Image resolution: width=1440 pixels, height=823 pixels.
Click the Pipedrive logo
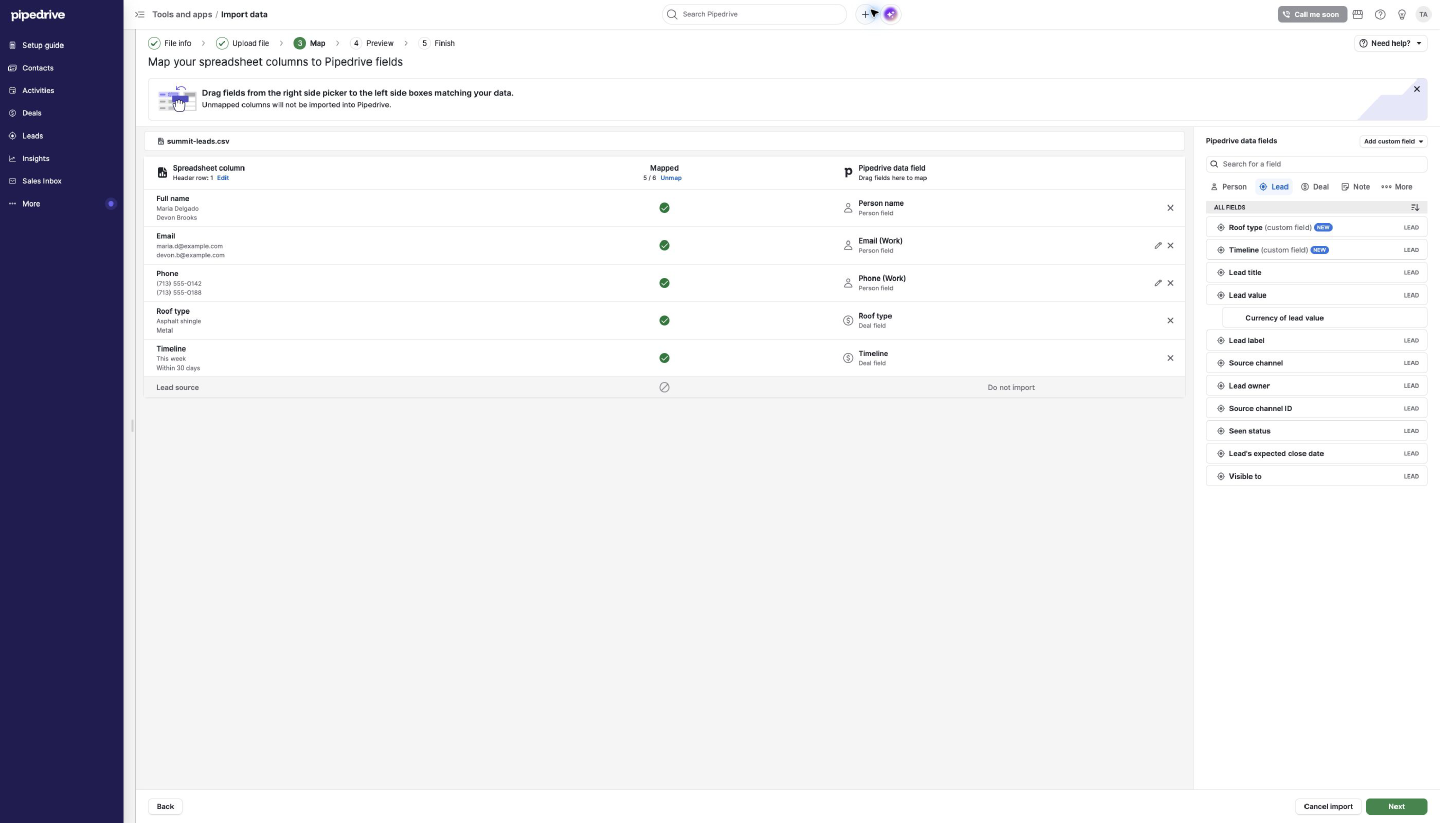38,15
